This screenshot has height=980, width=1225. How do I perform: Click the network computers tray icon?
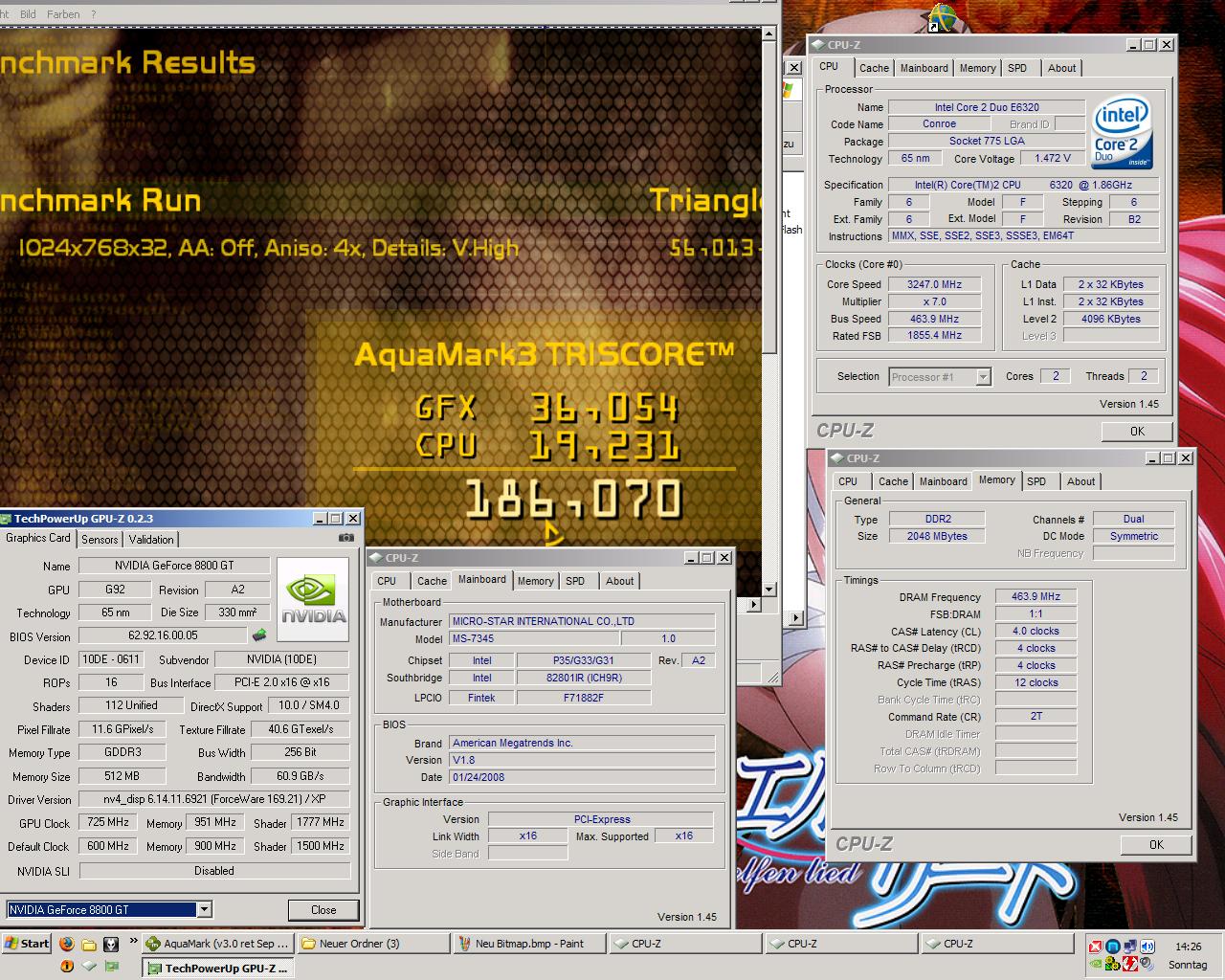[x=1130, y=947]
